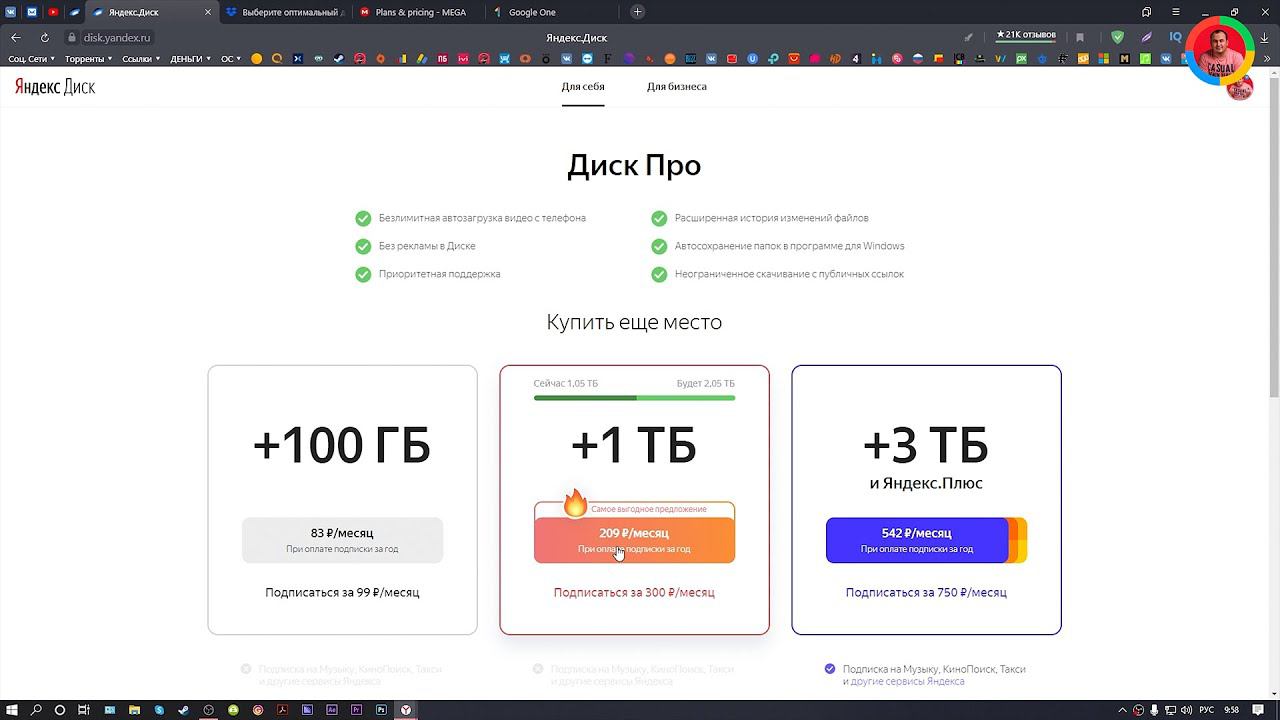Click Без рекламы в Диске feature text
1280x720 pixels.
pos(427,246)
